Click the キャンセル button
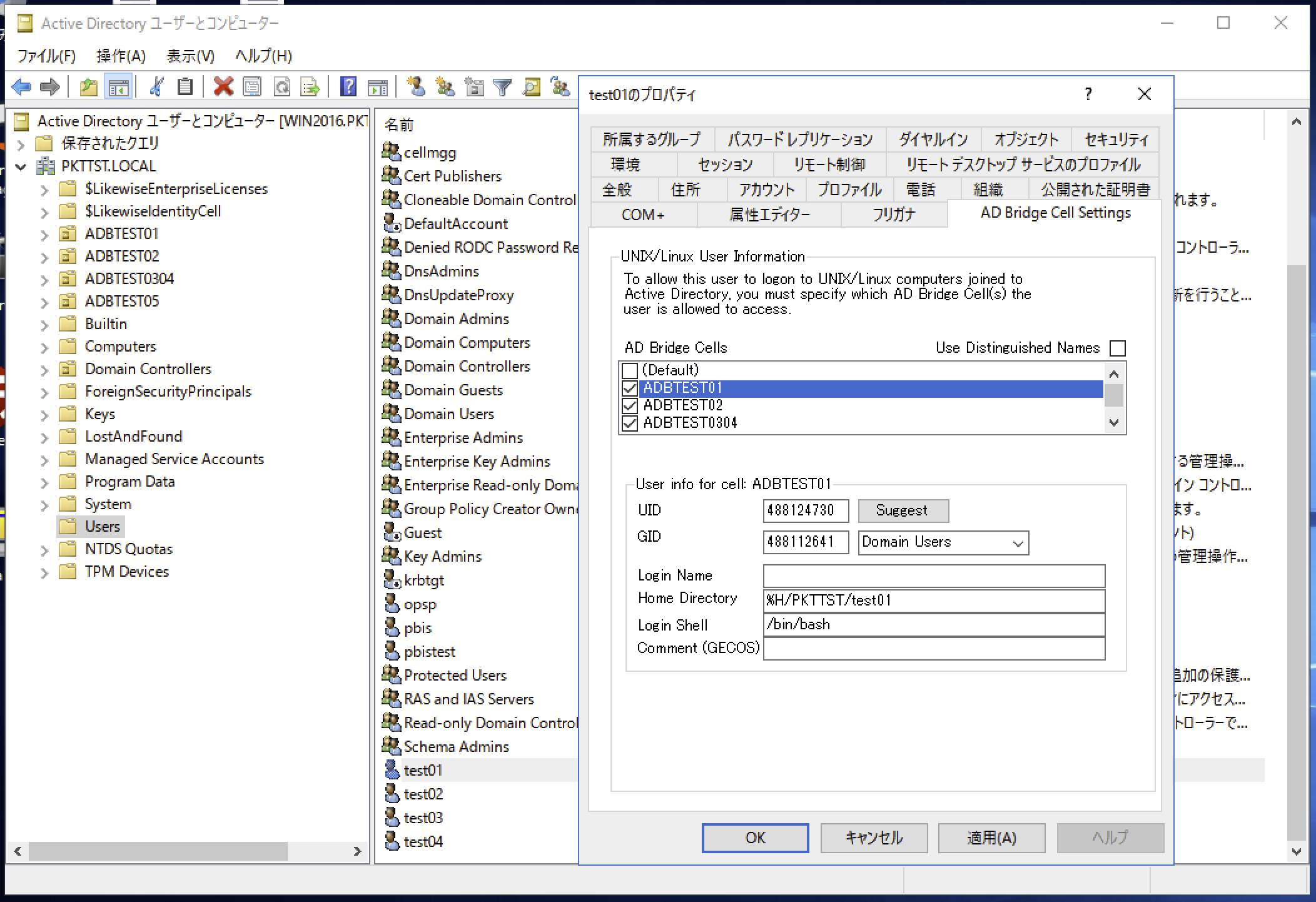 pyautogui.click(x=874, y=838)
